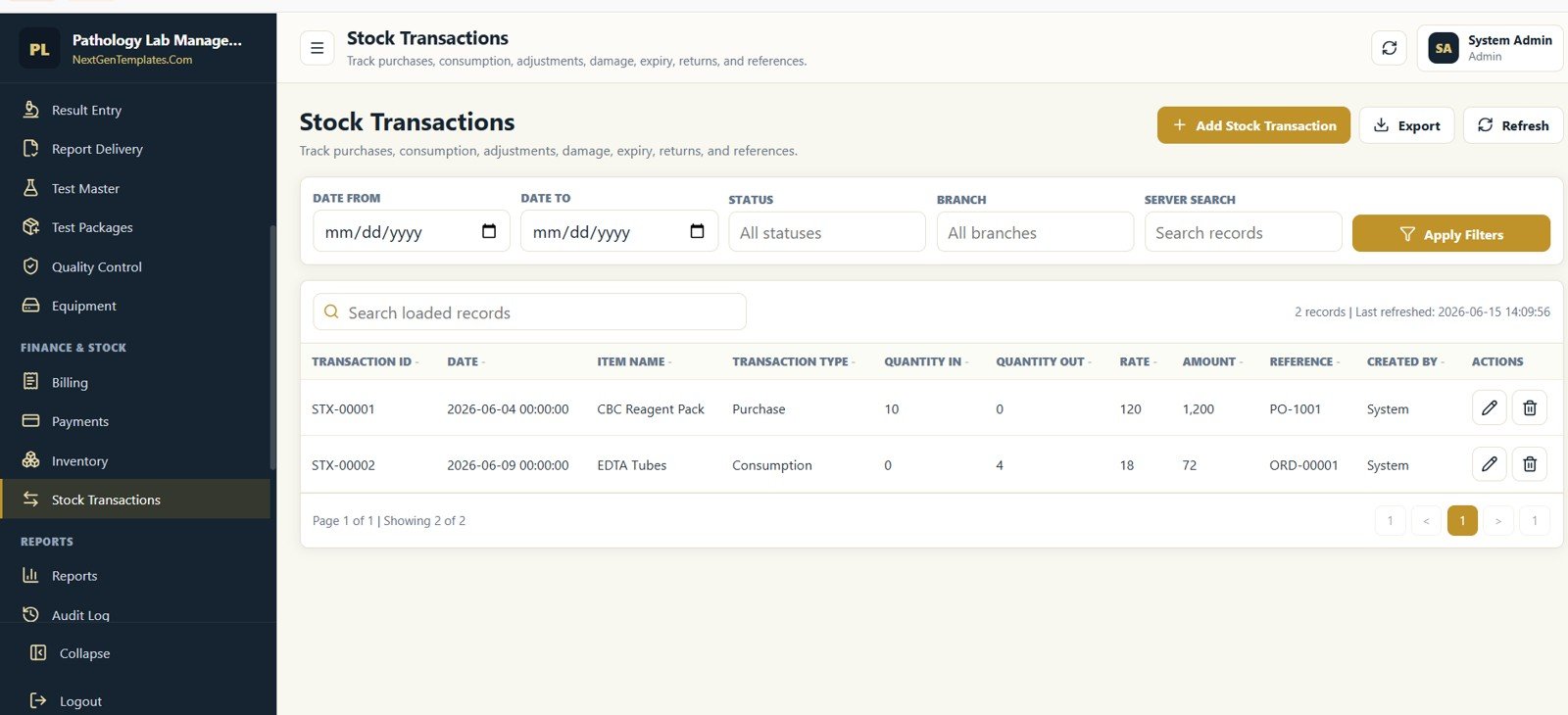Click Add Stock Transaction button

(x=1253, y=125)
